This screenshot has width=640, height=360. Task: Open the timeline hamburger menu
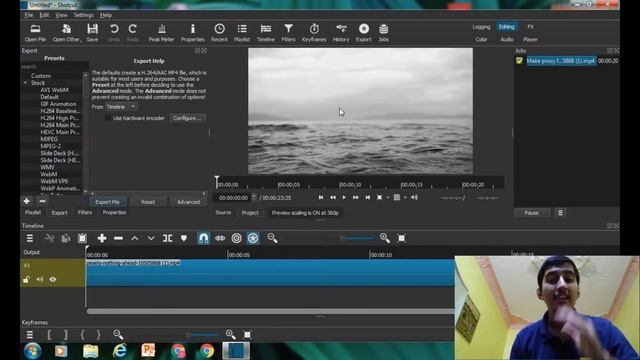click(30, 238)
